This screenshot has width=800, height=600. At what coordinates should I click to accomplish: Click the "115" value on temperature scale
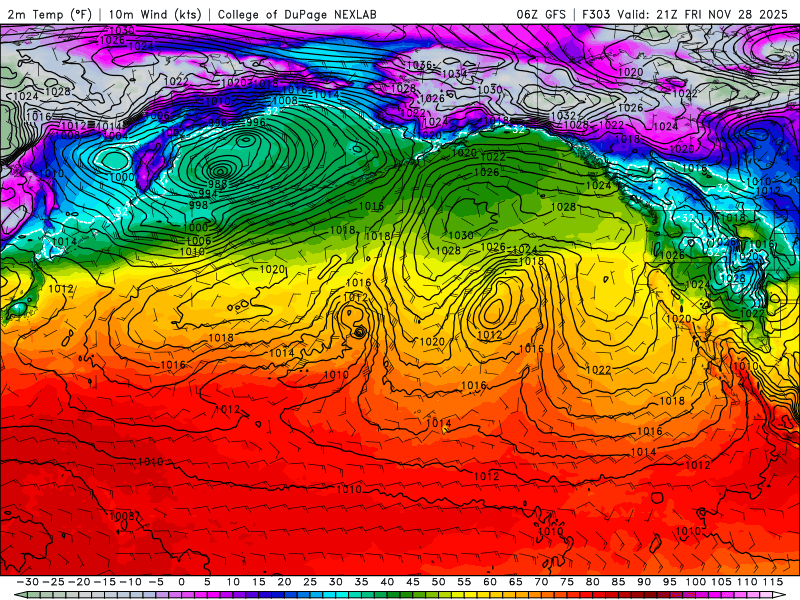coord(772,582)
